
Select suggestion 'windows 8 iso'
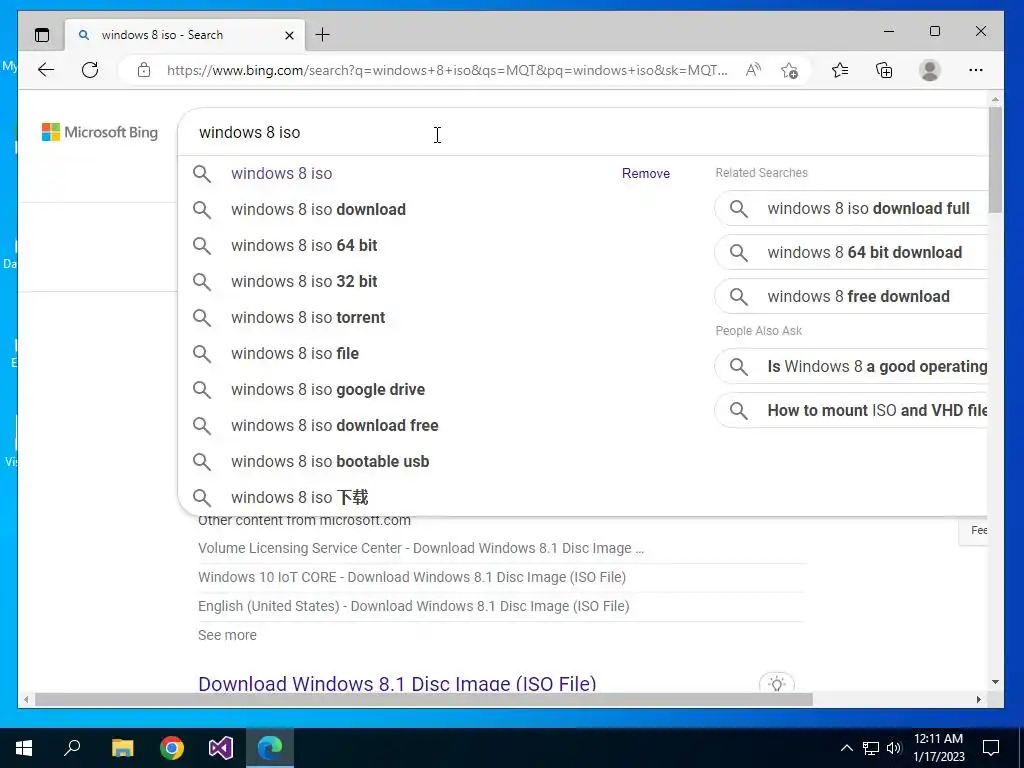281,173
